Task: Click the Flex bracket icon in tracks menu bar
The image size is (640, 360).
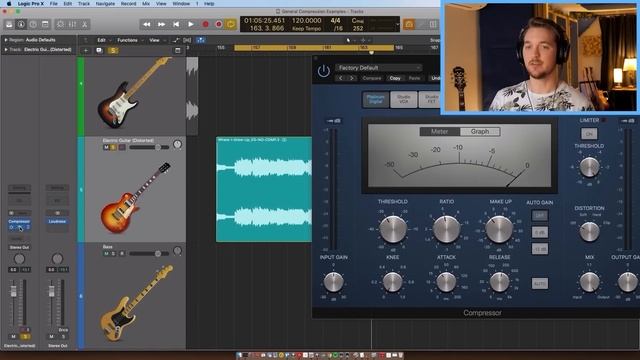Action: pyautogui.click(x=187, y=40)
